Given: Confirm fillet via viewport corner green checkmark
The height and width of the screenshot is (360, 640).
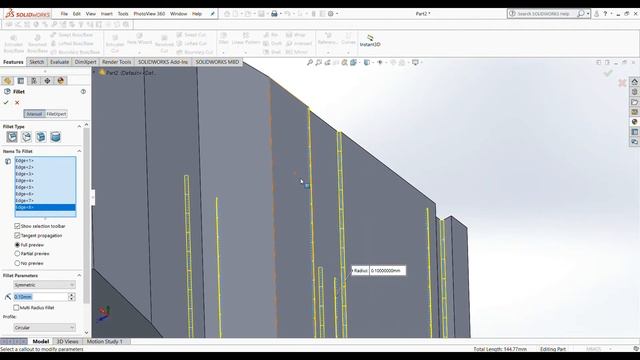Looking at the screenshot, I should [x=608, y=73].
